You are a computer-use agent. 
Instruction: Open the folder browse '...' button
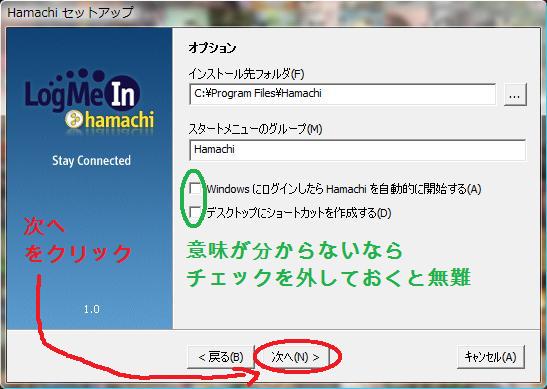coord(515,94)
